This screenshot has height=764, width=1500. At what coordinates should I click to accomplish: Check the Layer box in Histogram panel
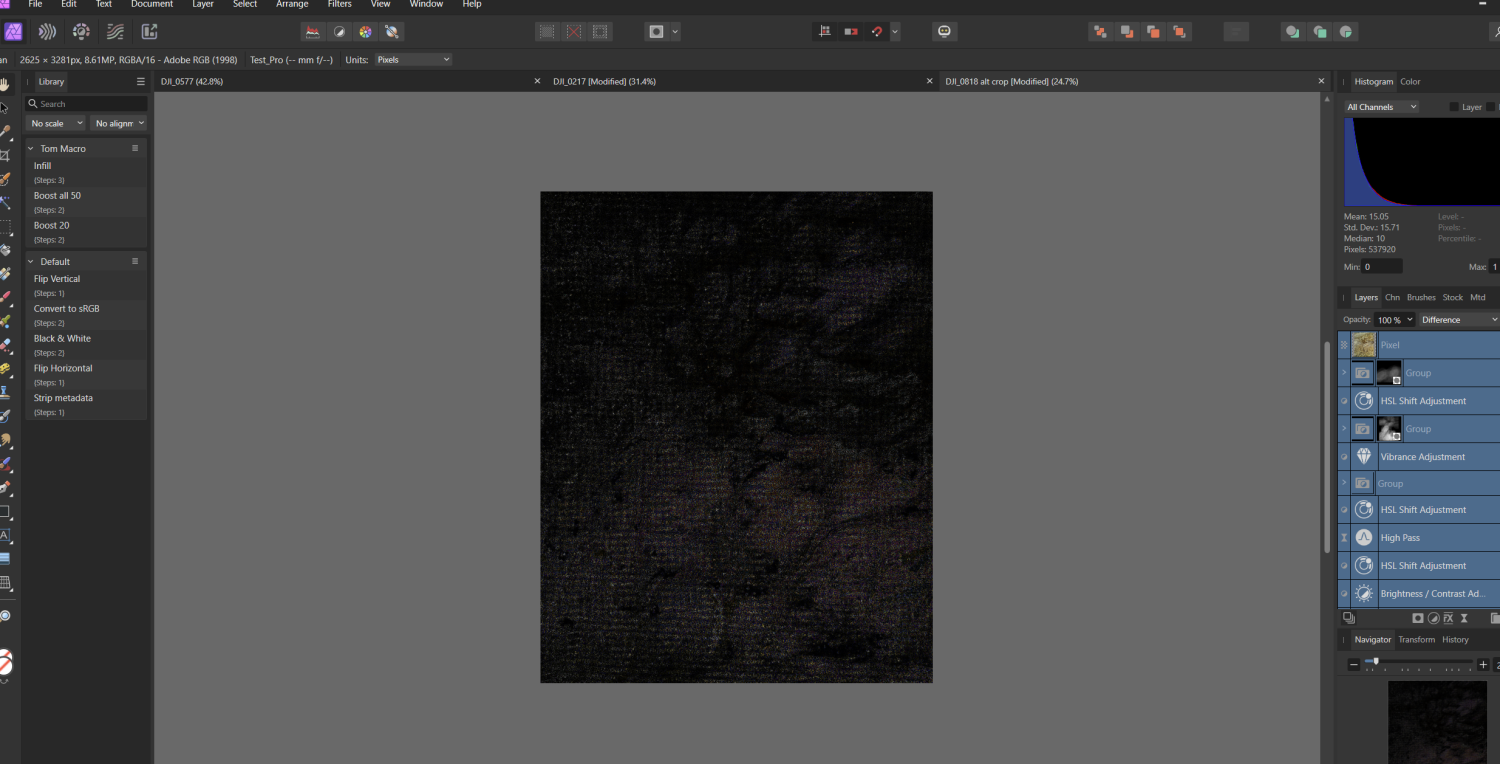pos(1454,107)
